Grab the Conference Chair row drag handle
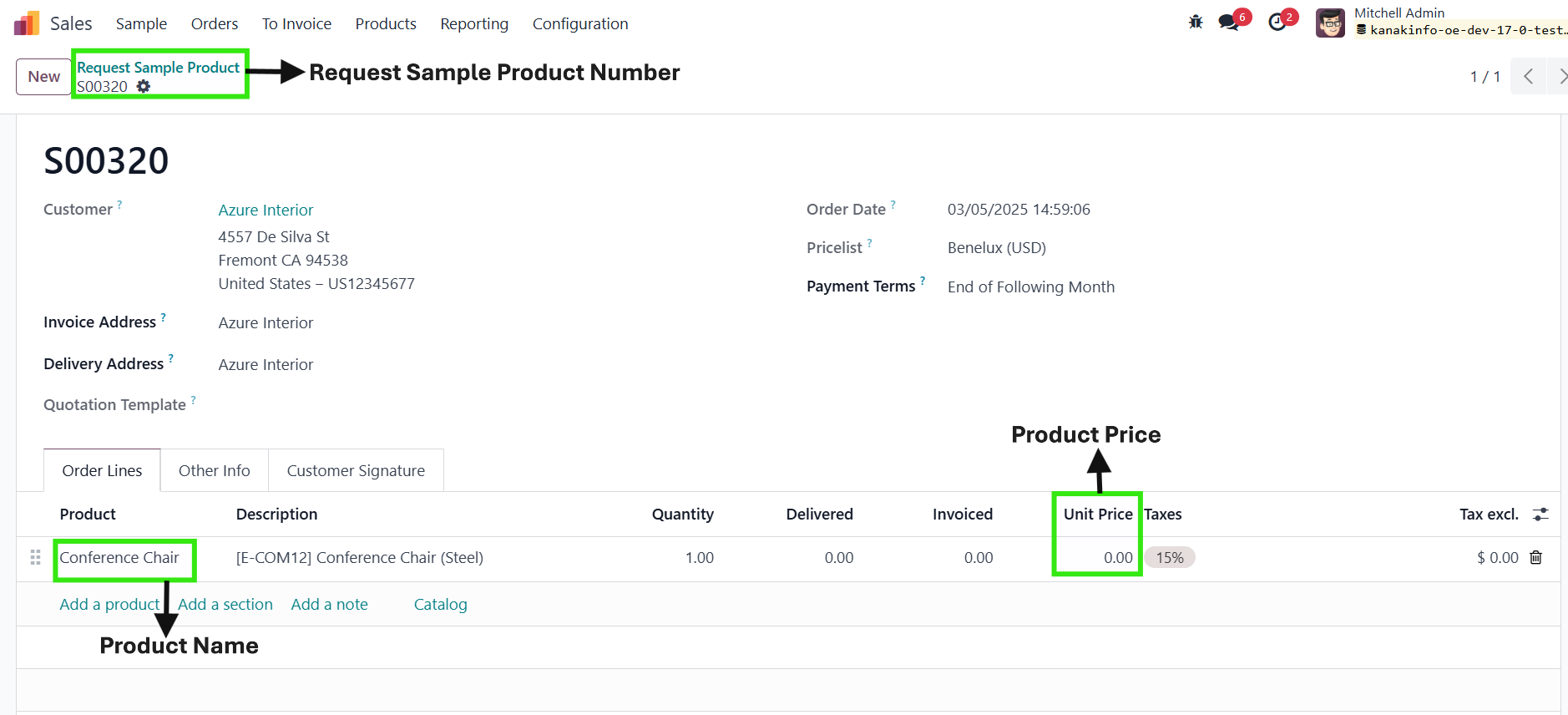The width and height of the screenshot is (1568, 715). (35, 557)
